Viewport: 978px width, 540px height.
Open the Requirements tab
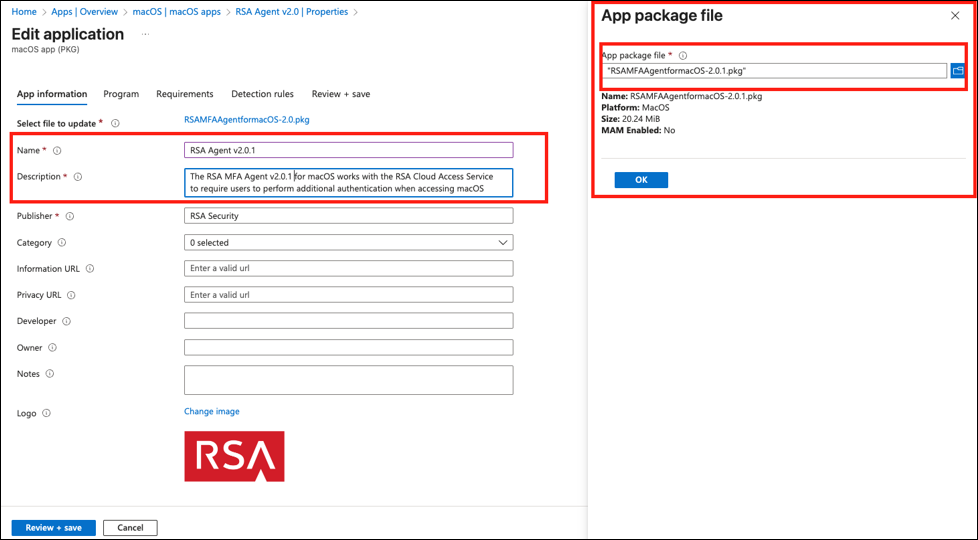[184, 94]
